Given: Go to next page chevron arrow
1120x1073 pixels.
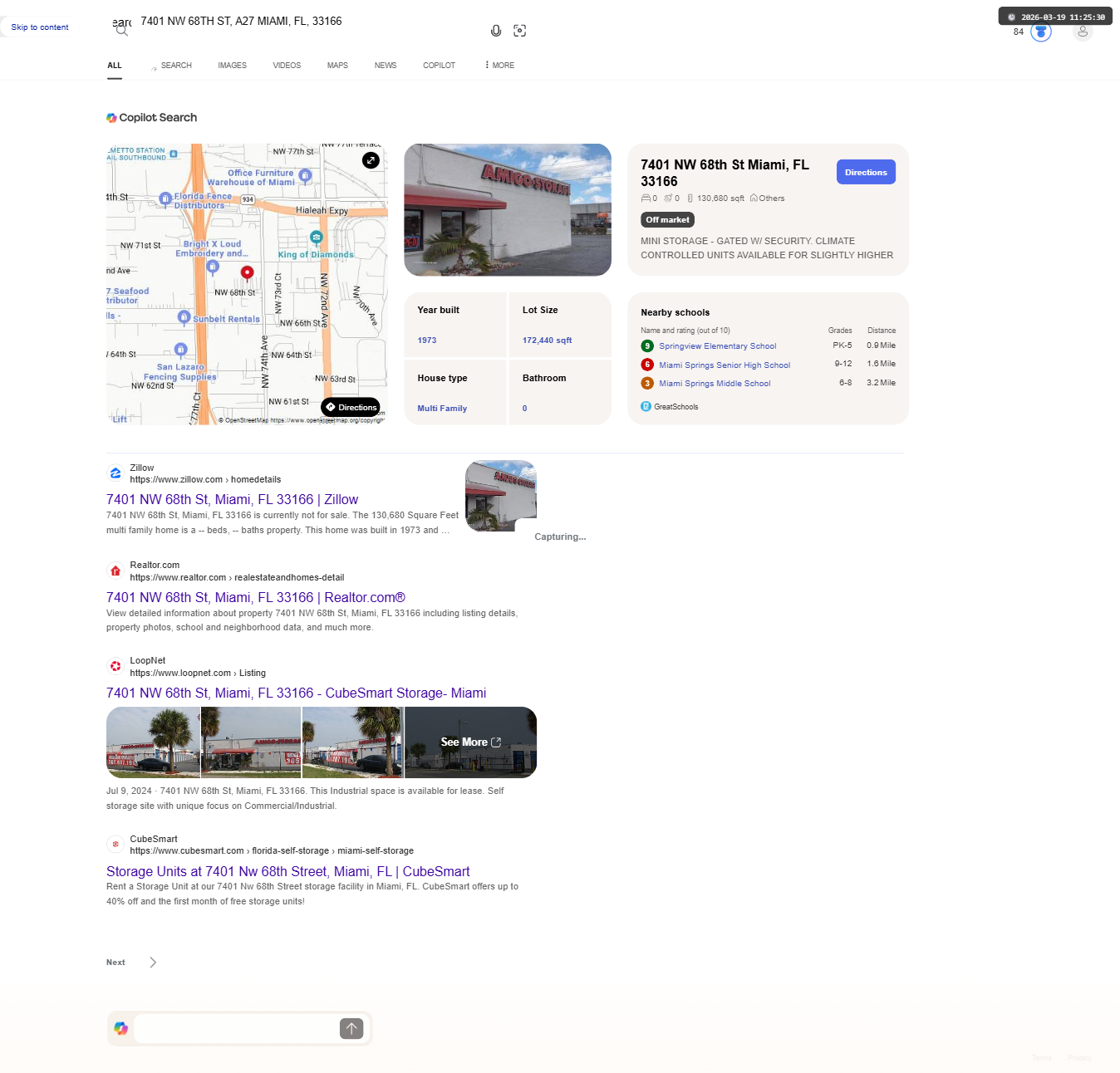Looking at the screenshot, I should click(153, 963).
